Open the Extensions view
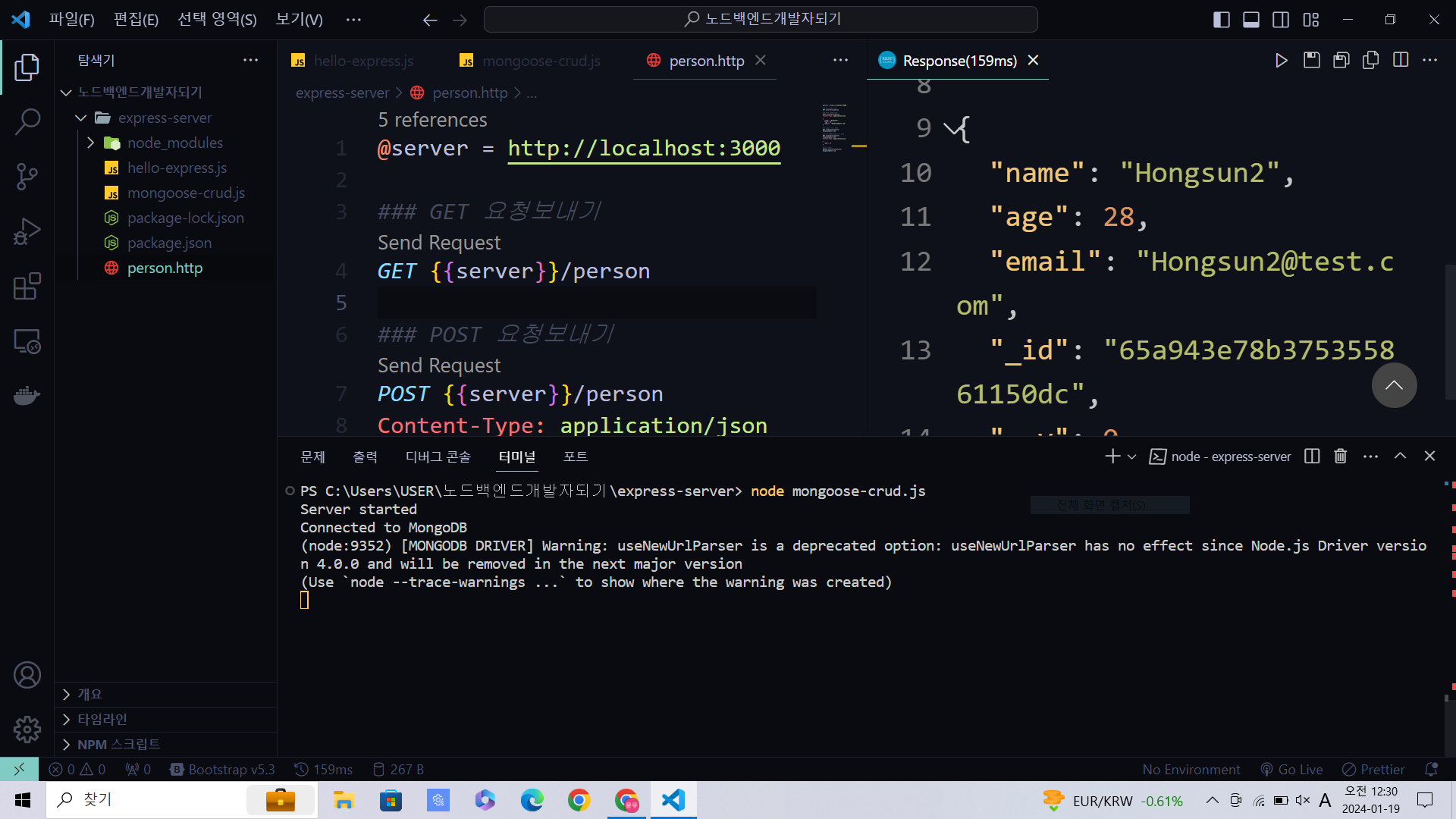This screenshot has width=1456, height=819. click(x=27, y=287)
